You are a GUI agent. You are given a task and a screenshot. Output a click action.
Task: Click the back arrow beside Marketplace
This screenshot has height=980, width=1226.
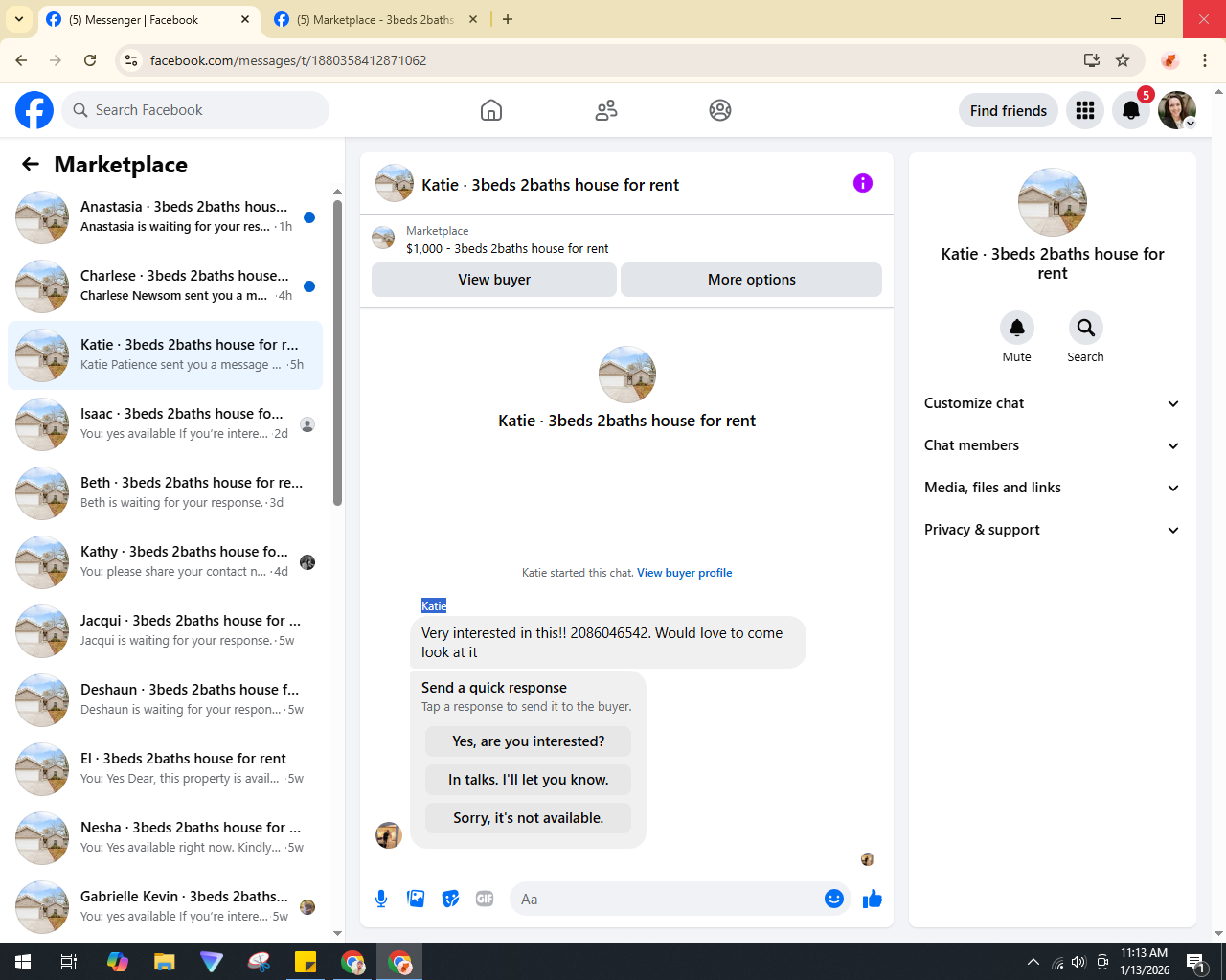pyautogui.click(x=31, y=164)
